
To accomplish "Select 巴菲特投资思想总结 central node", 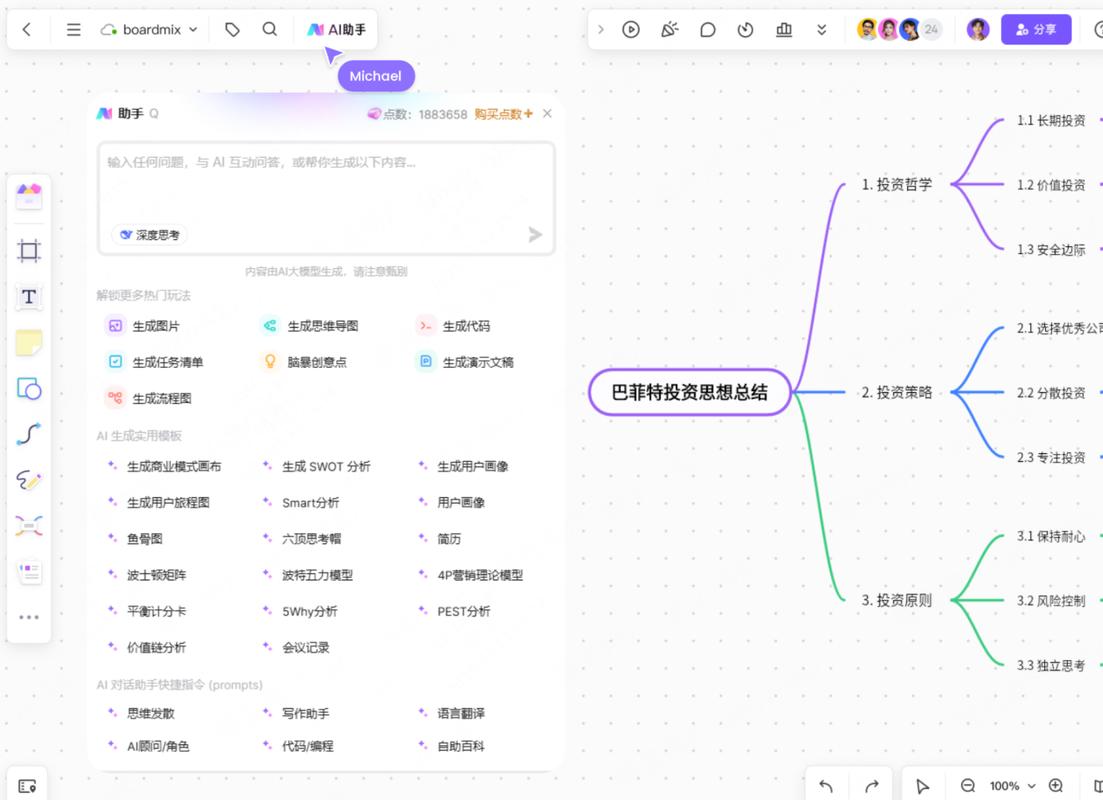I will (x=689, y=393).
